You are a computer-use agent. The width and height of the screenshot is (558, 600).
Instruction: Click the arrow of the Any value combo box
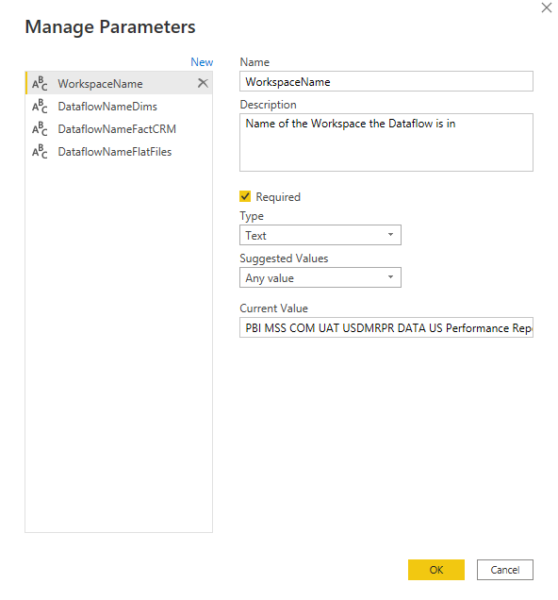[x=390, y=277]
